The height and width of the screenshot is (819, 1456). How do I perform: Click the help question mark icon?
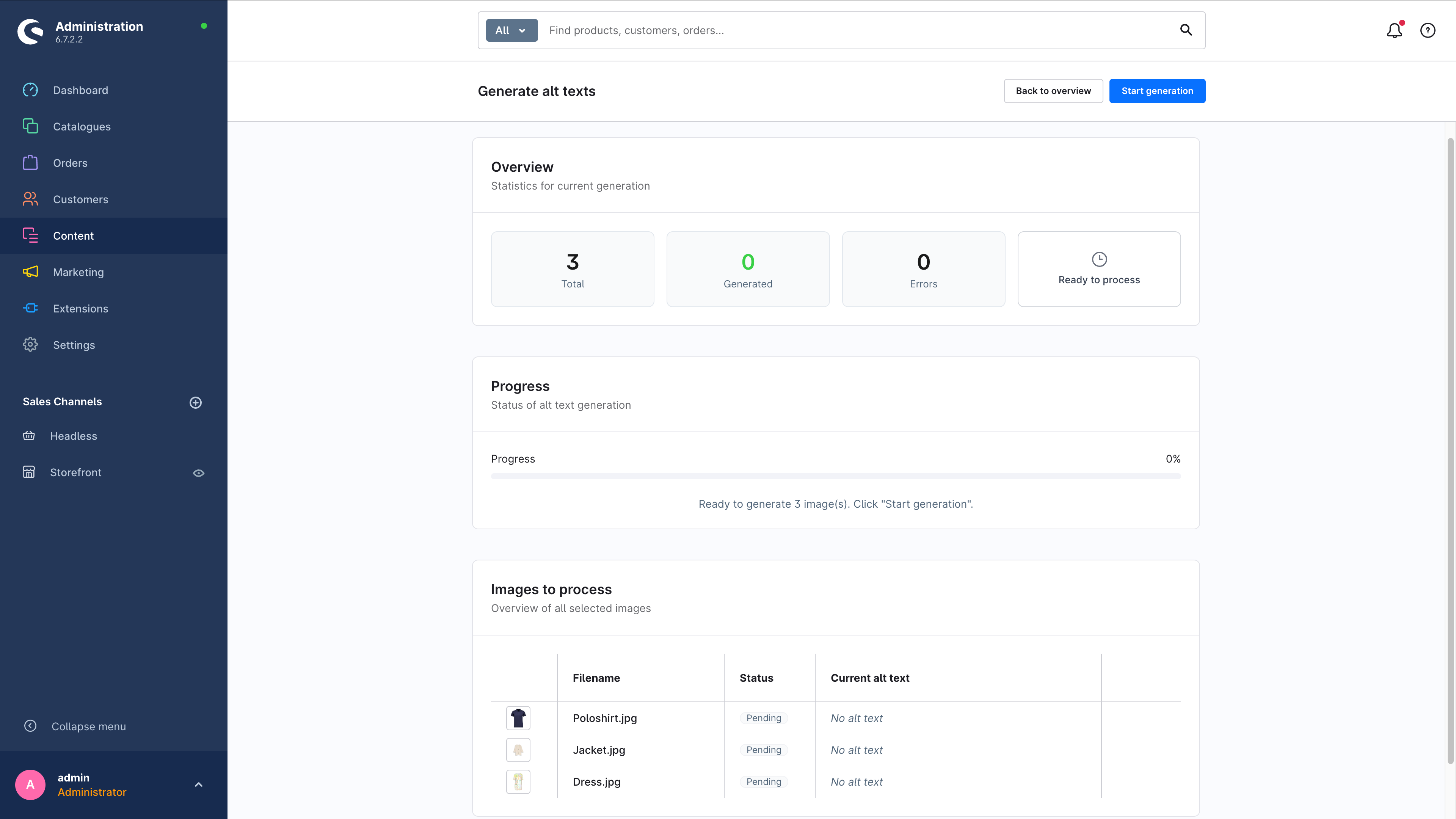[x=1427, y=30]
